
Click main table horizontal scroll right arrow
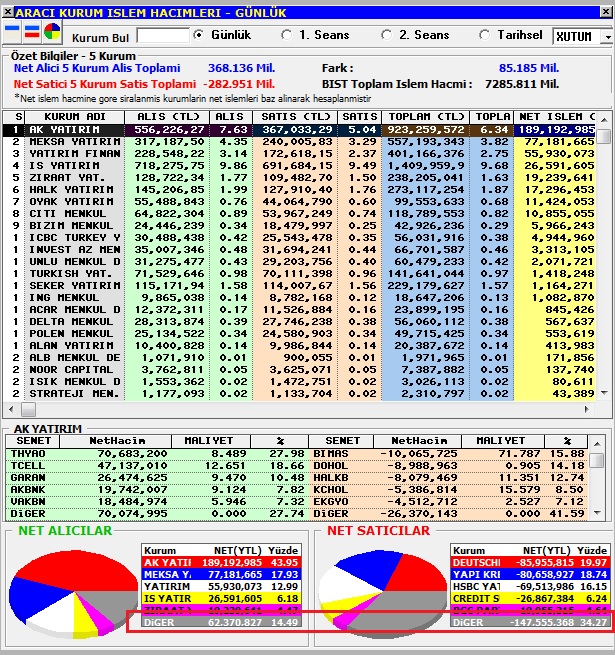(587, 409)
